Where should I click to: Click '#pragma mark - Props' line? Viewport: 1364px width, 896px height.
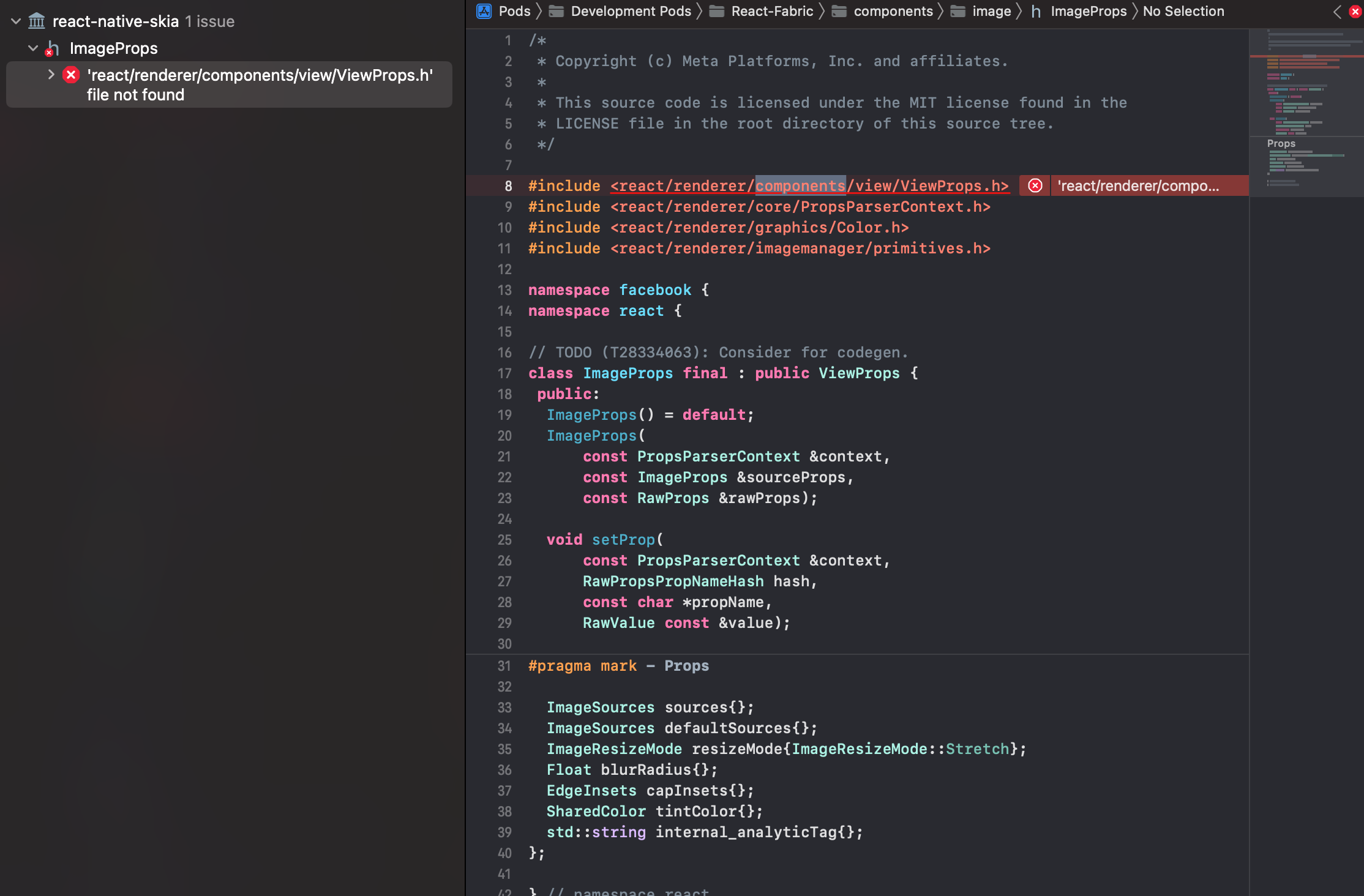click(618, 666)
